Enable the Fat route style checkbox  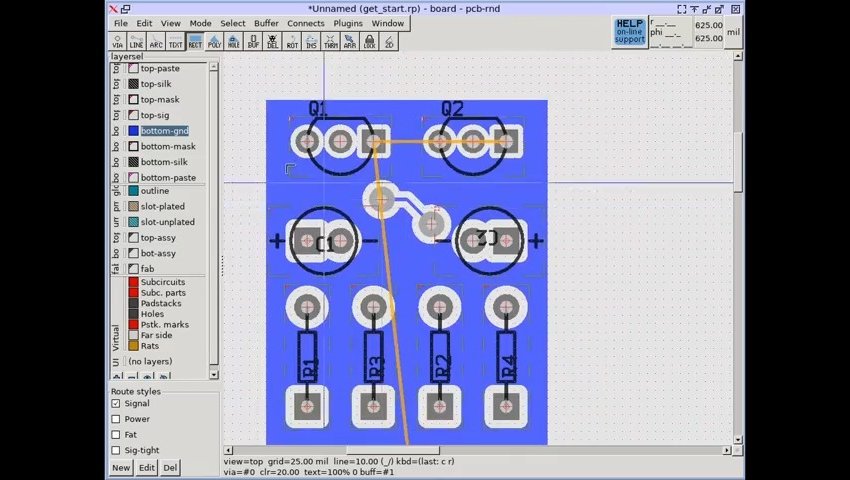[115, 435]
